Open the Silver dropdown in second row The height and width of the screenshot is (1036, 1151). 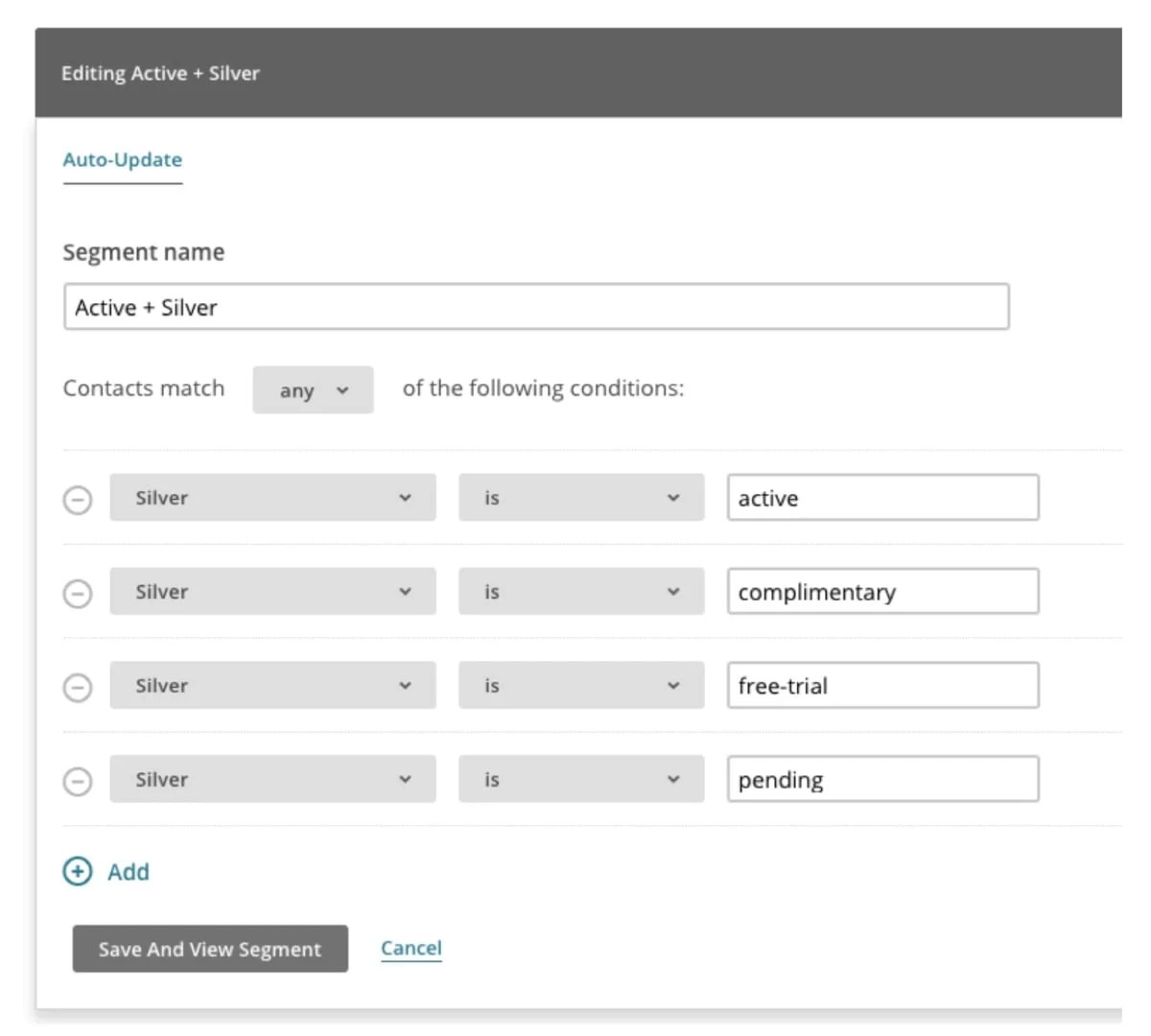(x=272, y=592)
